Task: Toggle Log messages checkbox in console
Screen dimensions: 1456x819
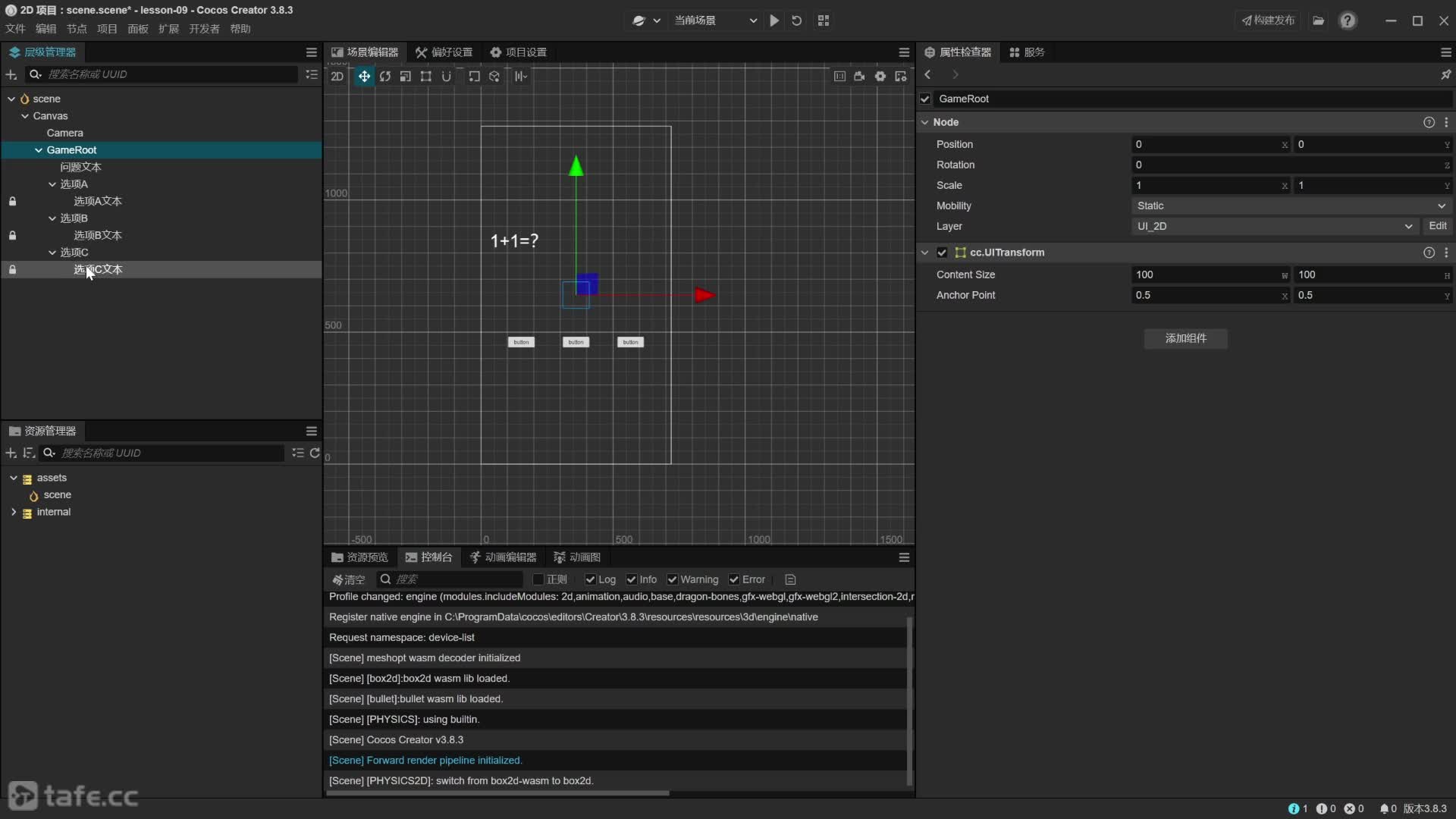Action: [x=590, y=579]
